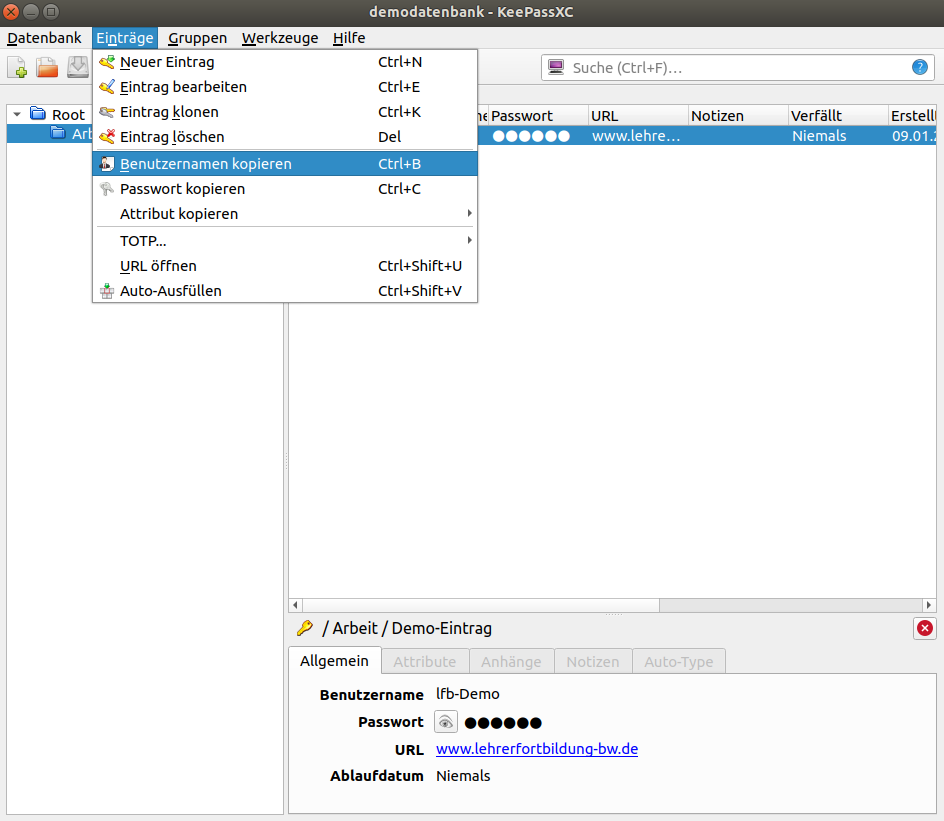Collapse the Root group tree
Screen dimensions: 944x821
(17, 114)
